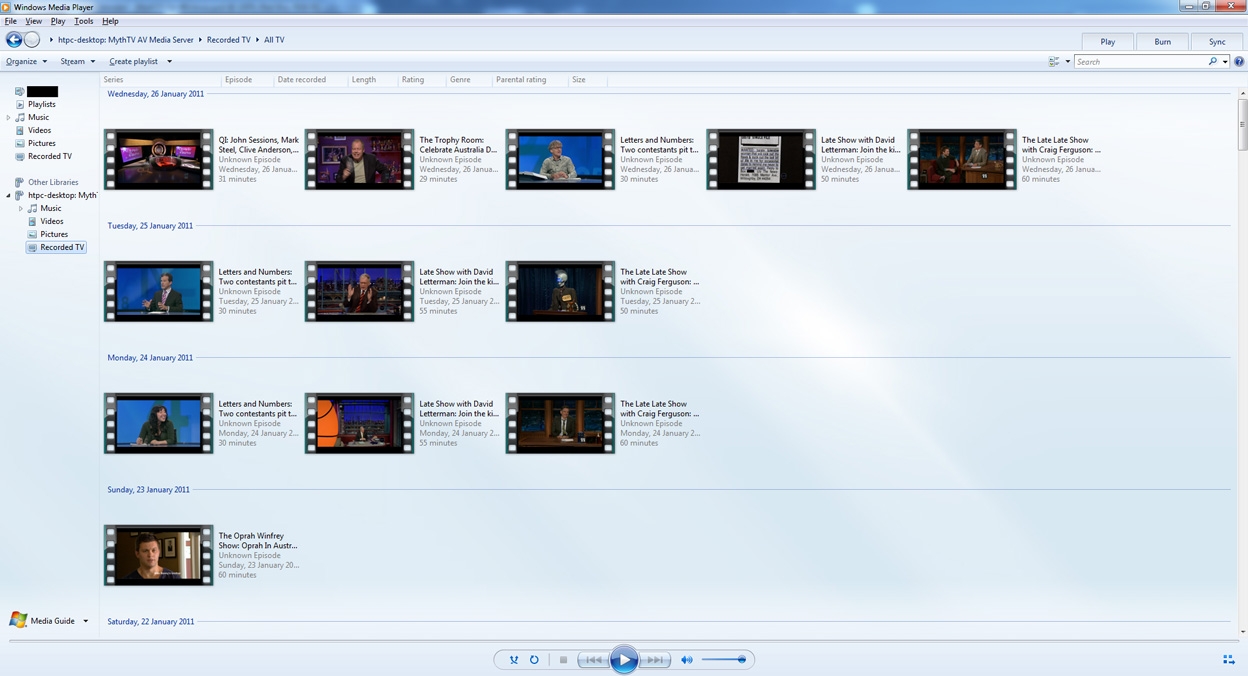
Task: Adjust the volume slider
Action: 724,660
